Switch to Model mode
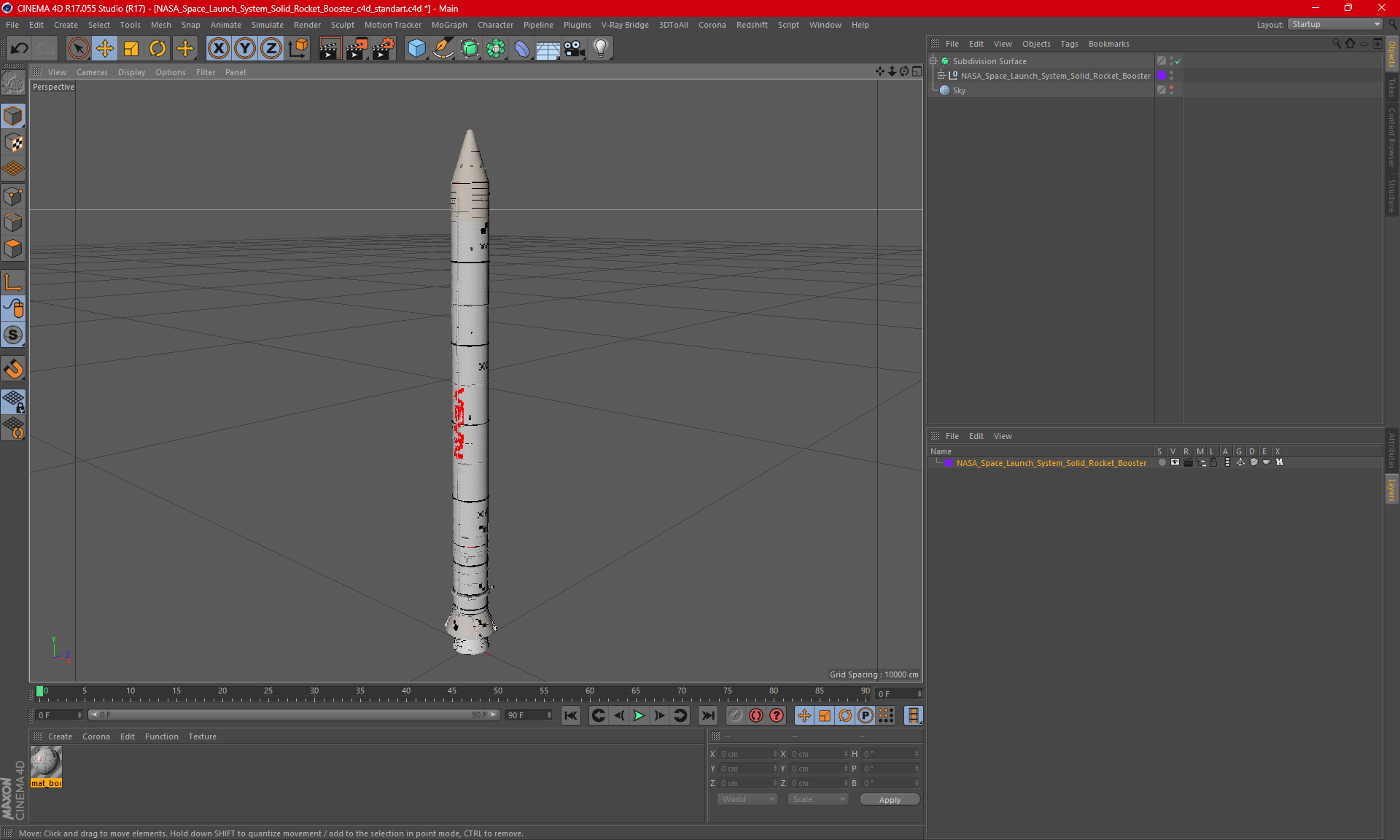 click(x=13, y=116)
